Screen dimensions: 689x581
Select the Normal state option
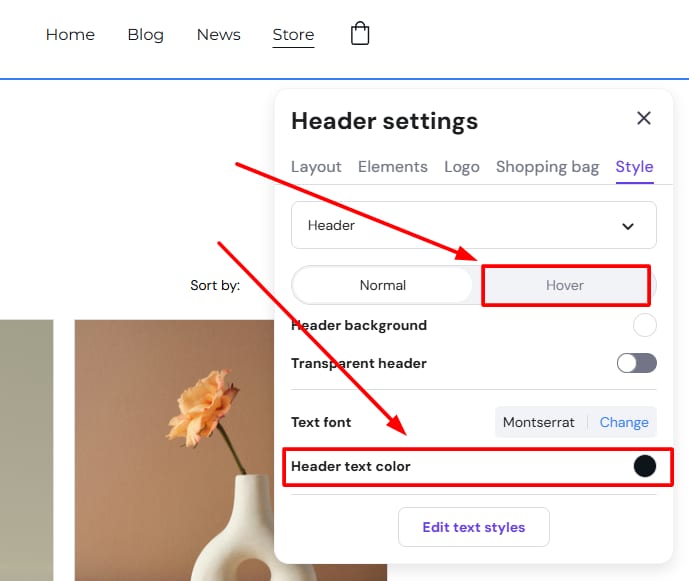coord(382,285)
